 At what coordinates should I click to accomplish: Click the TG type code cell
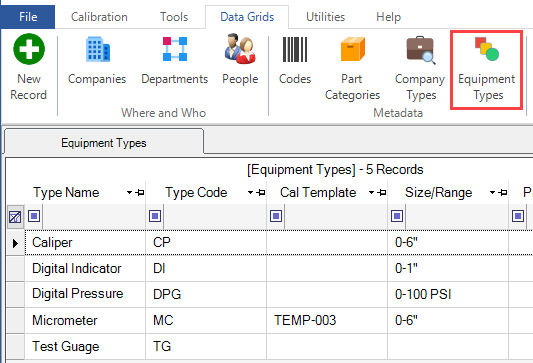tap(206, 346)
